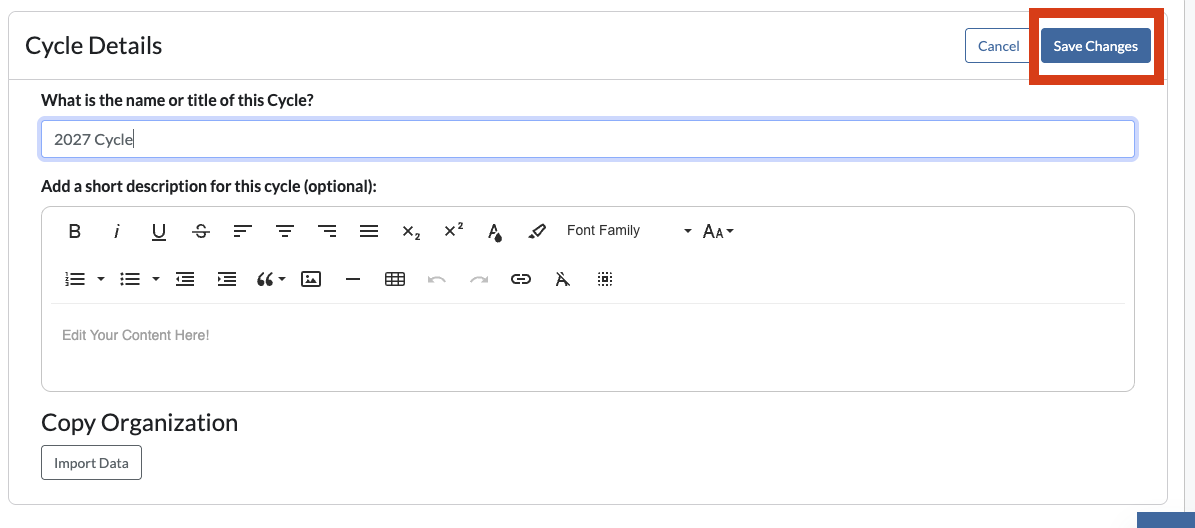
Task: Select all content in the editor
Action: coord(604,280)
